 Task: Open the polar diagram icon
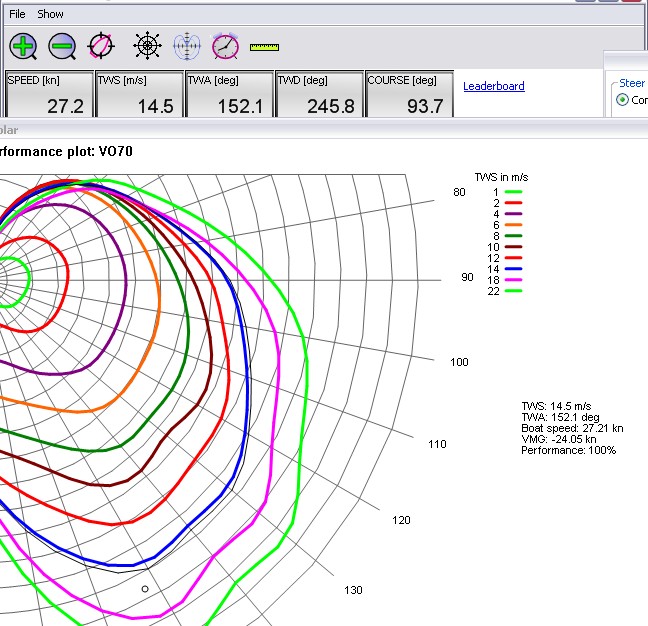[x=187, y=46]
